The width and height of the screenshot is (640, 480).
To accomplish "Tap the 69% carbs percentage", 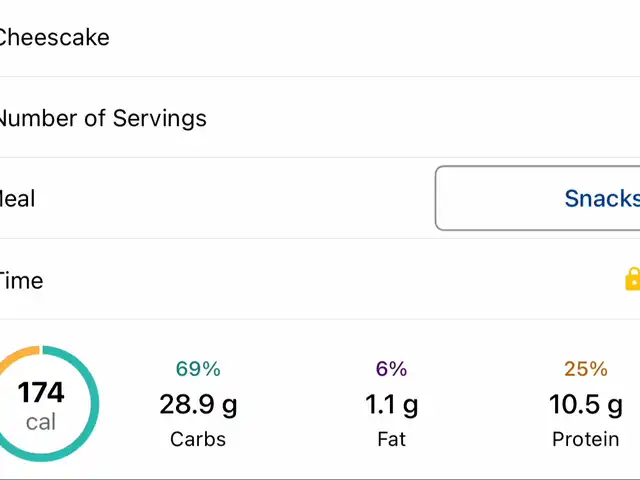I will pyautogui.click(x=198, y=369).
